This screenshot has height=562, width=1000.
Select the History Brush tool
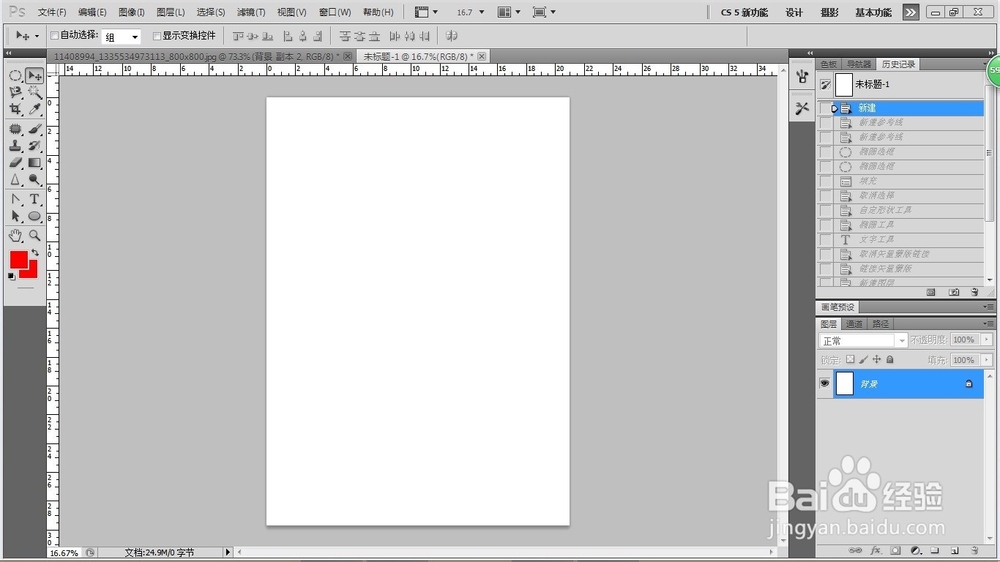click(x=34, y=146)
